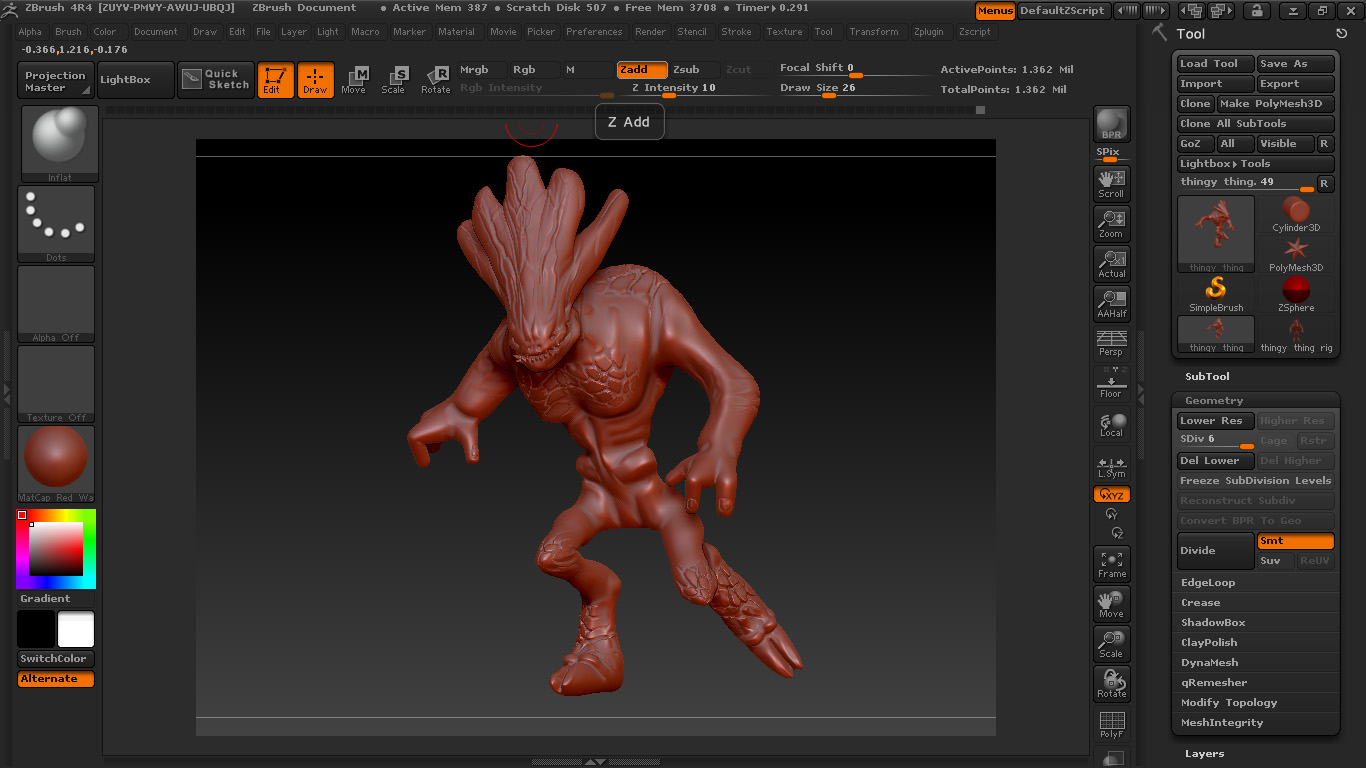Select the Scale transform icon
1366x768 pixels.
click(394, 80)
